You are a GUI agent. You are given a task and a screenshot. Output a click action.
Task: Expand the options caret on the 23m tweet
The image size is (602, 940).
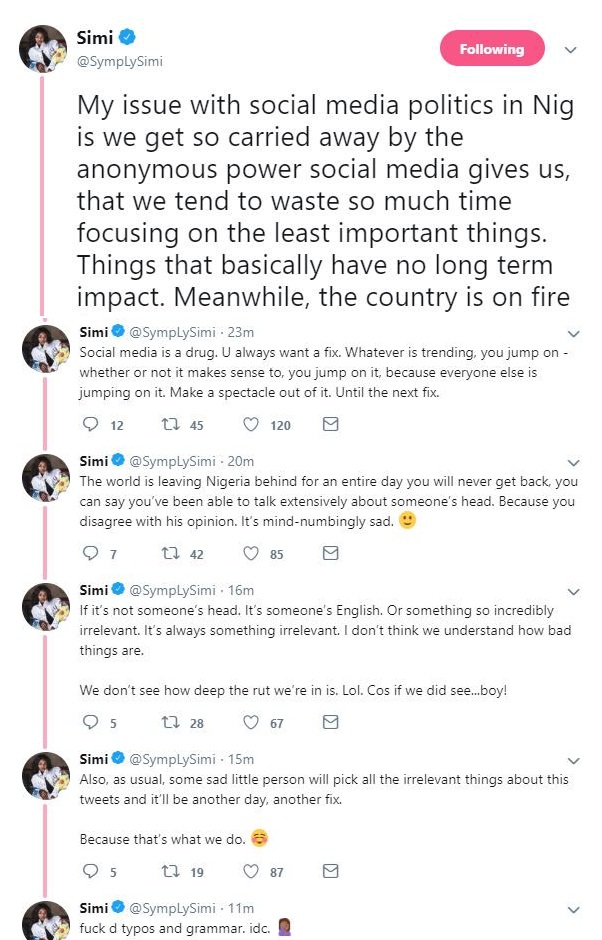pos(573,334)
